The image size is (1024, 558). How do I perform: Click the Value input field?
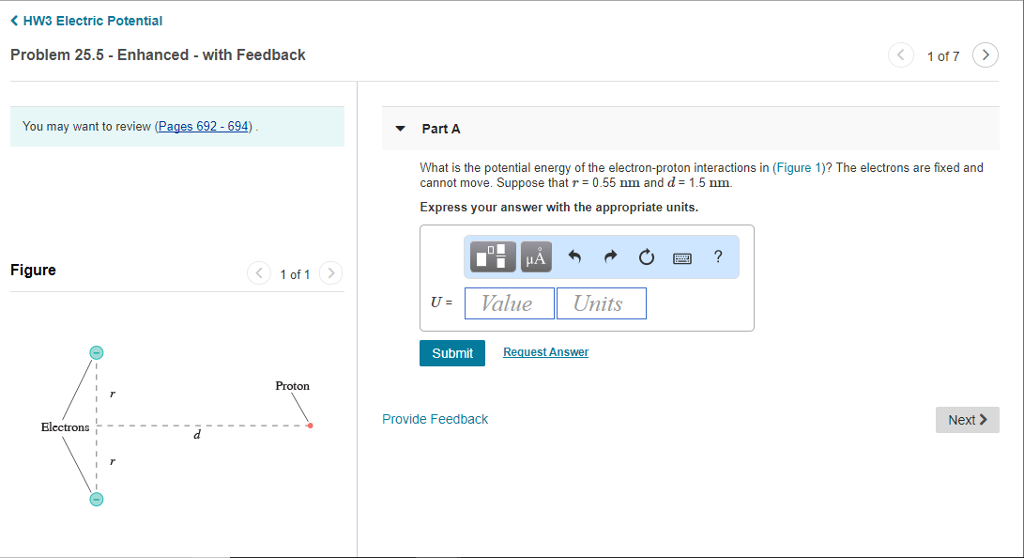(509, 303)
